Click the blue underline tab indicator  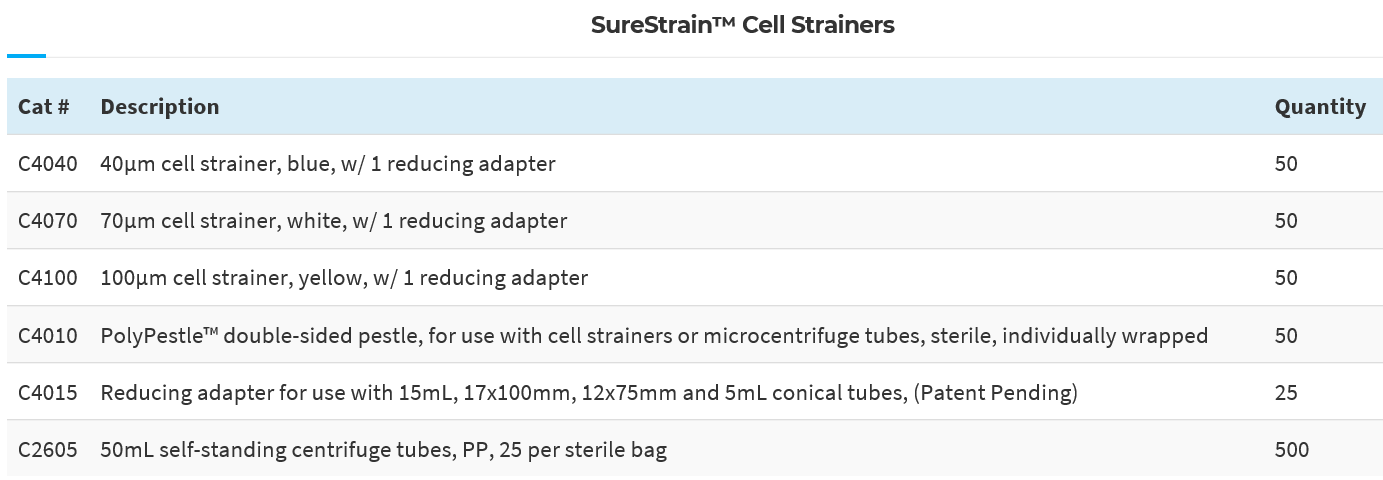[26, 56]
